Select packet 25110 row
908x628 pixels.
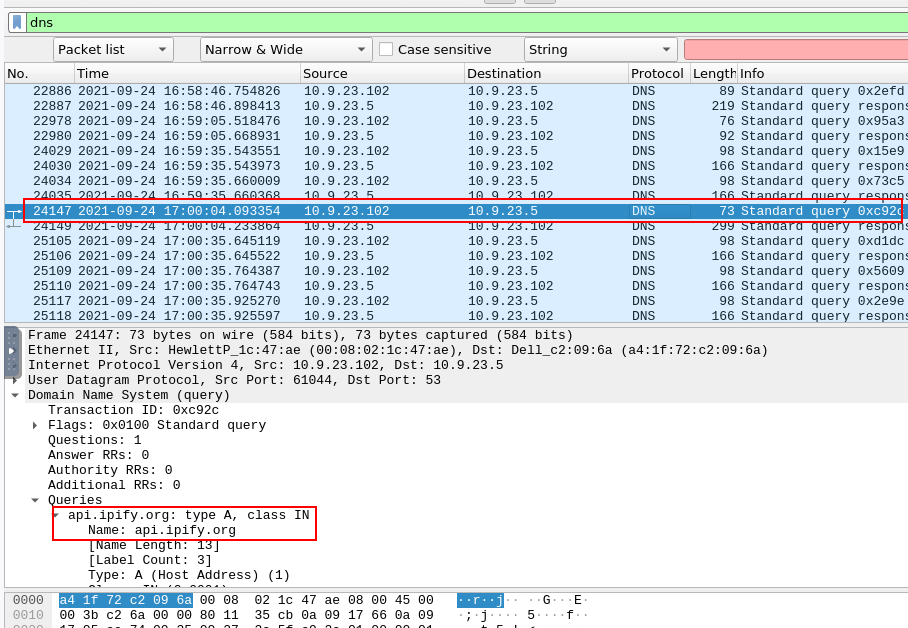(x=456, y=286)
